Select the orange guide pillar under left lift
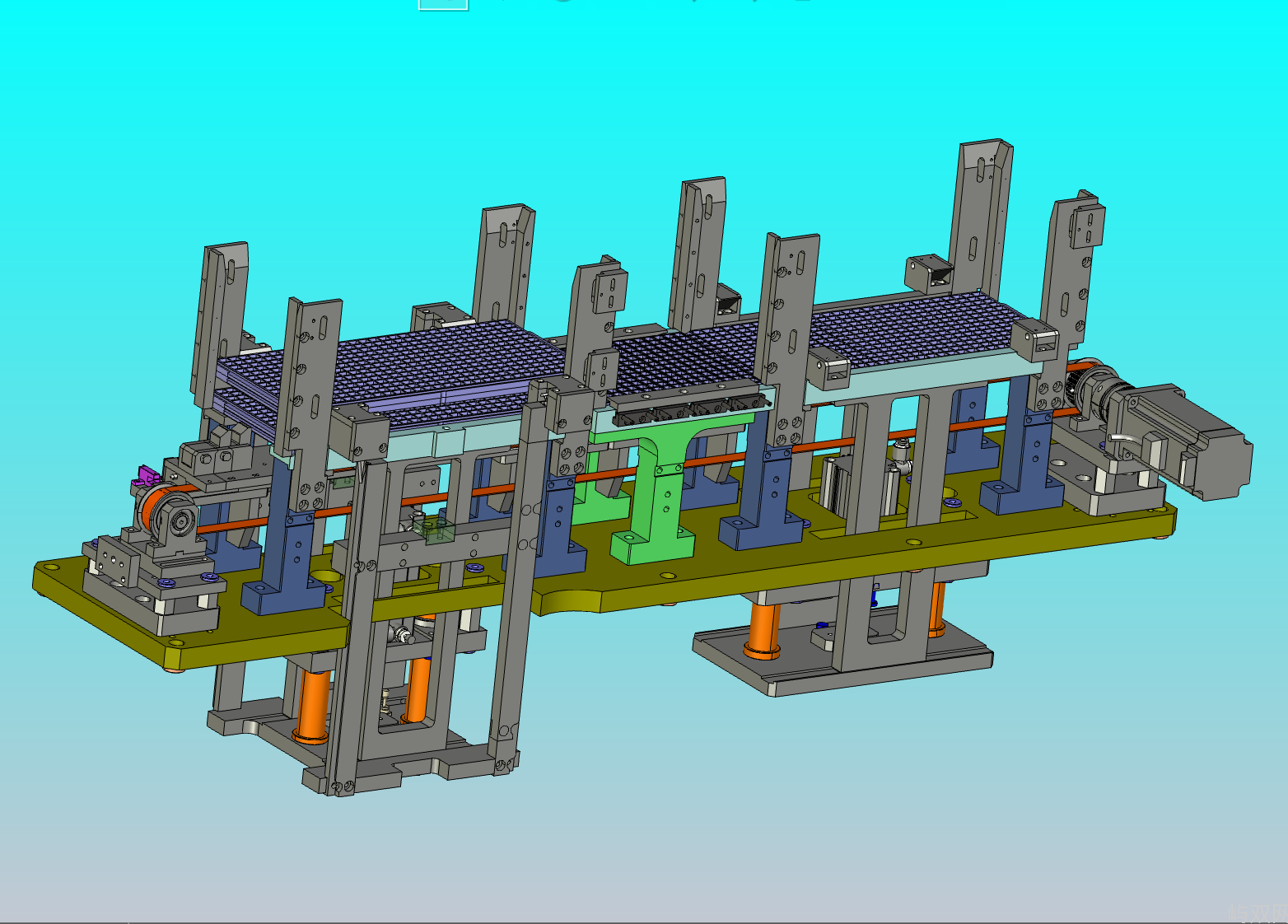The height and width of the screenshot is (924, 1288). click(x=314, y=705)
